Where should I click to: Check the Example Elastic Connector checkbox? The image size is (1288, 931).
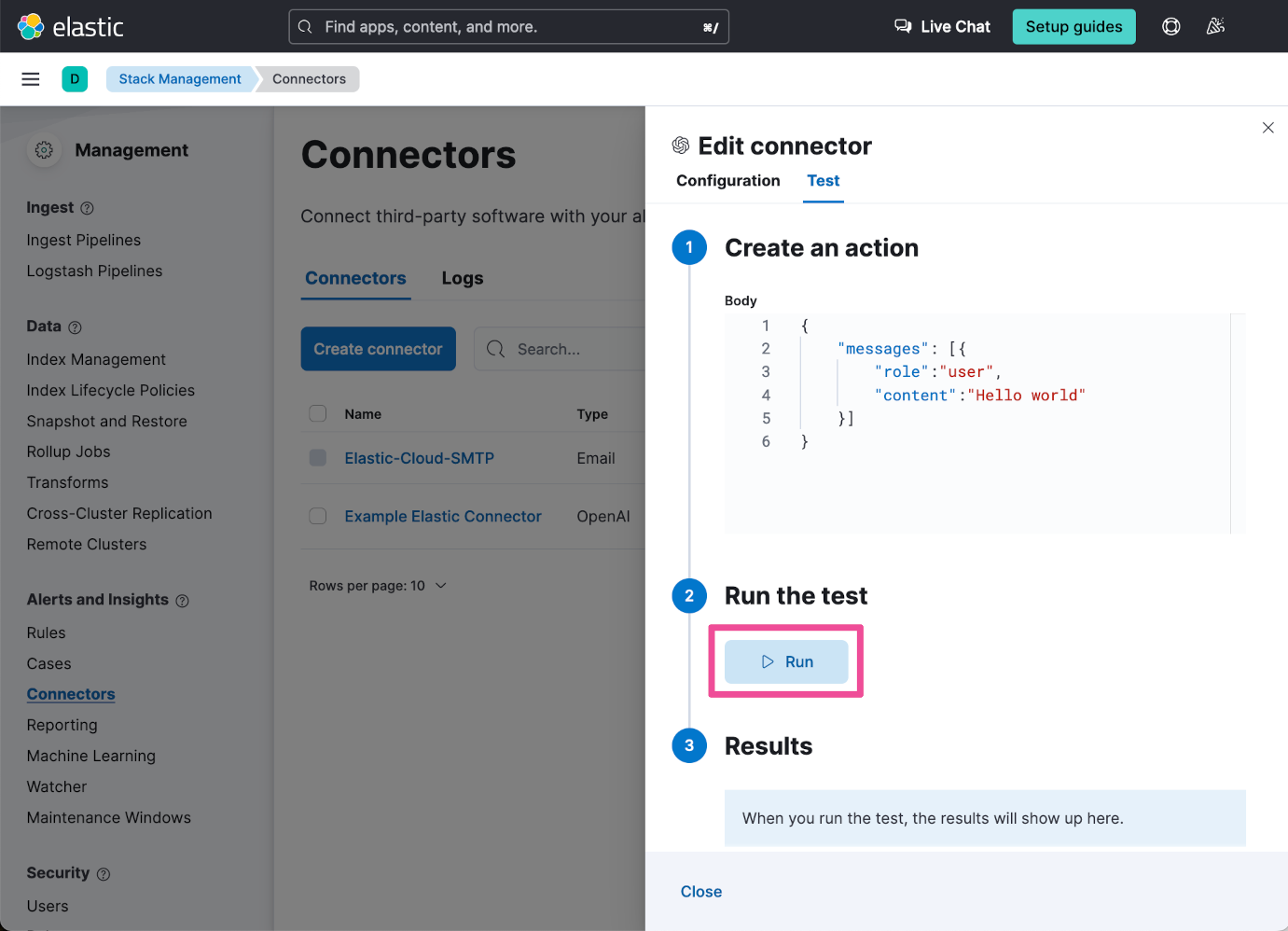[318, 516]
